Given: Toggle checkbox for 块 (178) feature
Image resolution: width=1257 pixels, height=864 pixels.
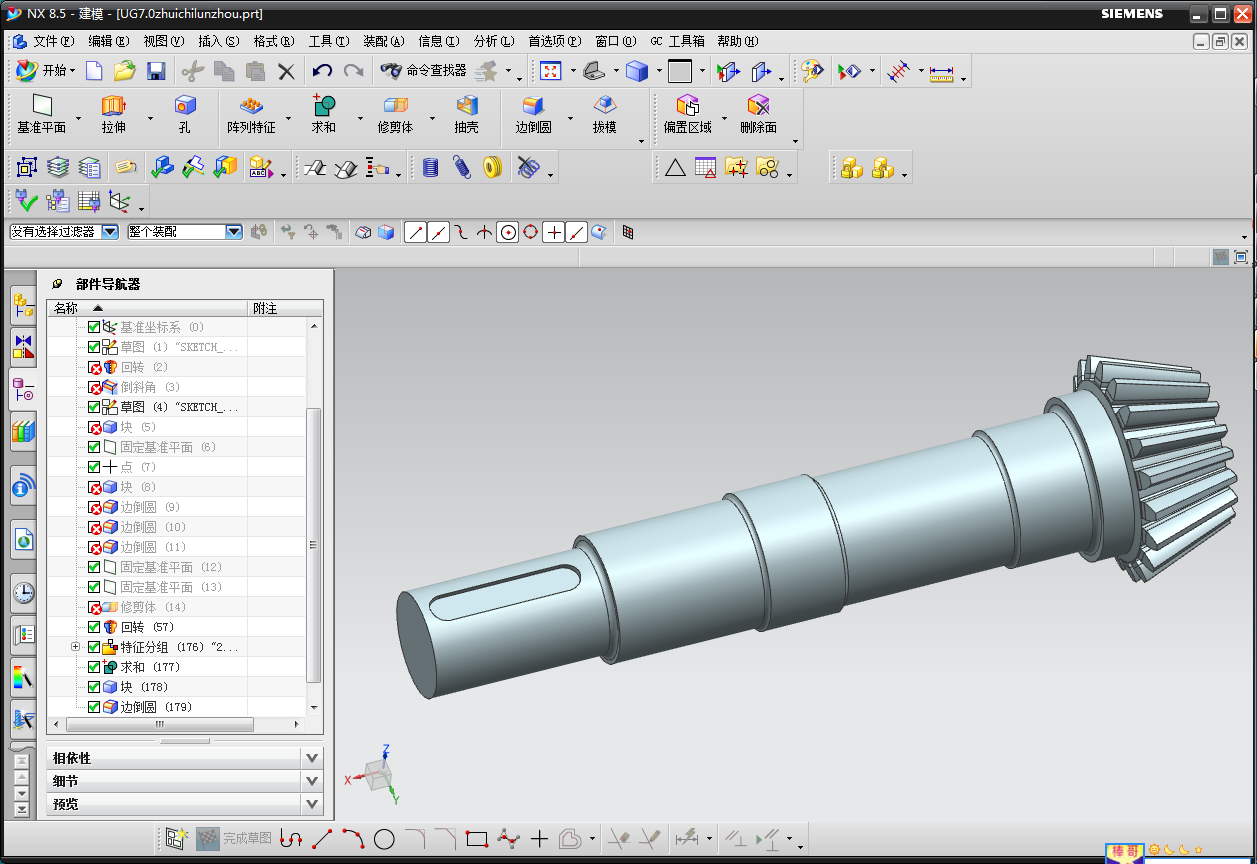Looking at the screenshot, I should click(94, 687).
